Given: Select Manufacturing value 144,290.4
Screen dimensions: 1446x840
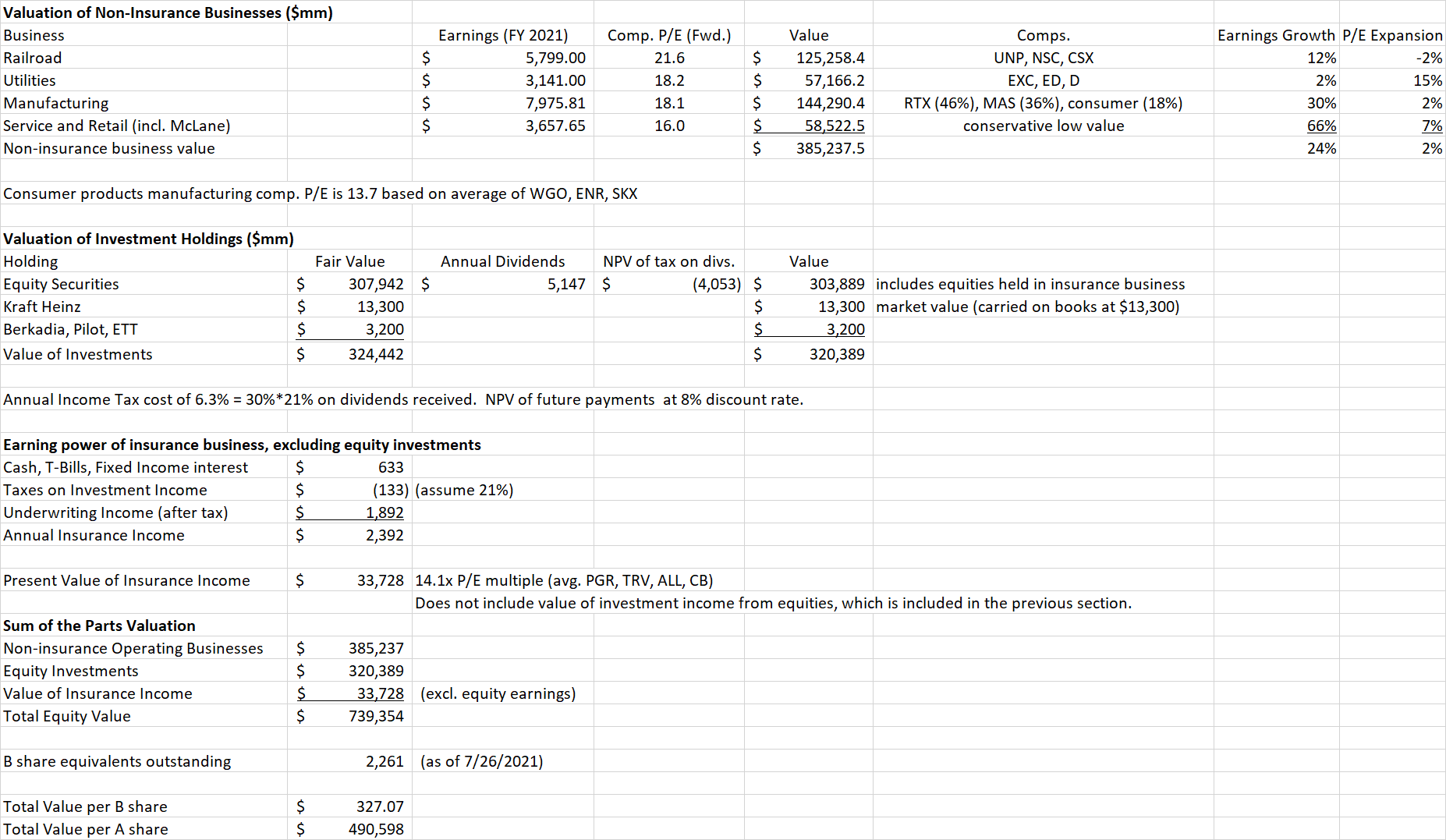Looking at the screenshot, I should point(830,103).
